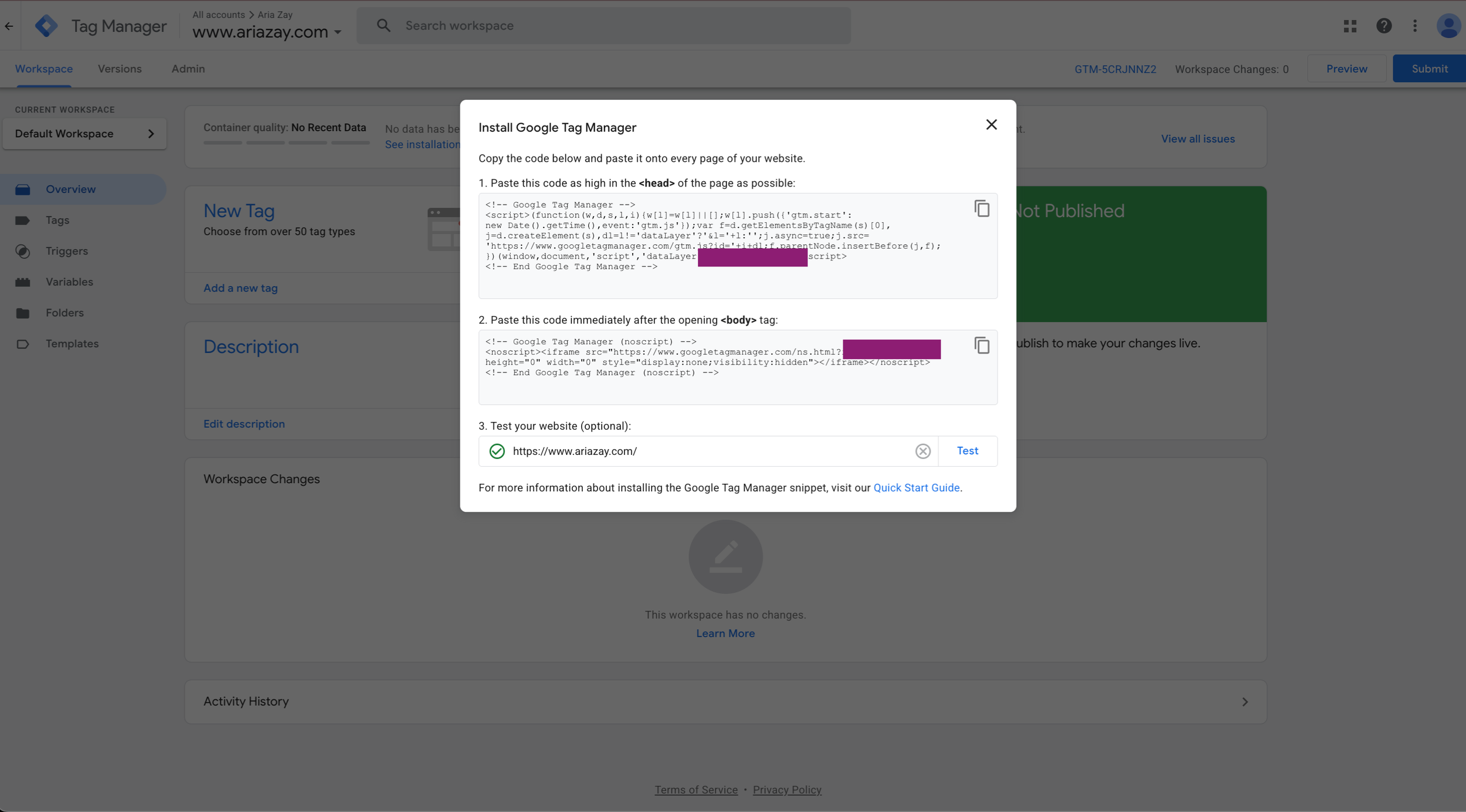
Task: Click the account avatar icon
Action: click(1448, 26)
